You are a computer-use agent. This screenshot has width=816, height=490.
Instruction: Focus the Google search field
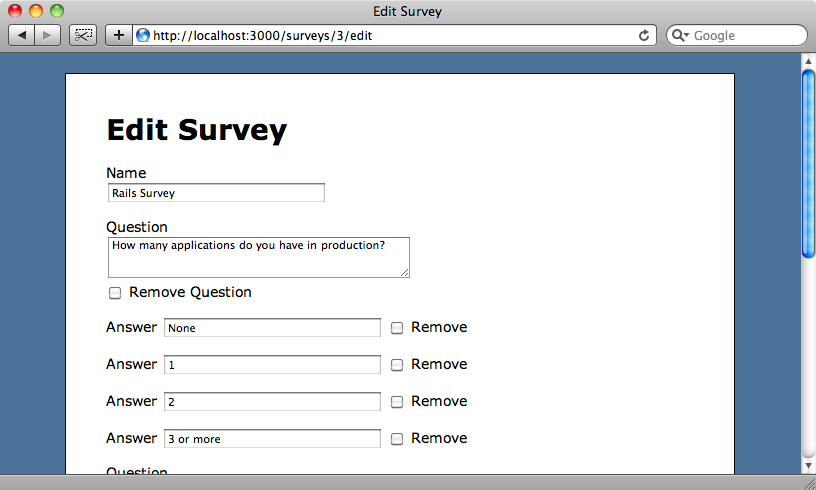[737, 35]
